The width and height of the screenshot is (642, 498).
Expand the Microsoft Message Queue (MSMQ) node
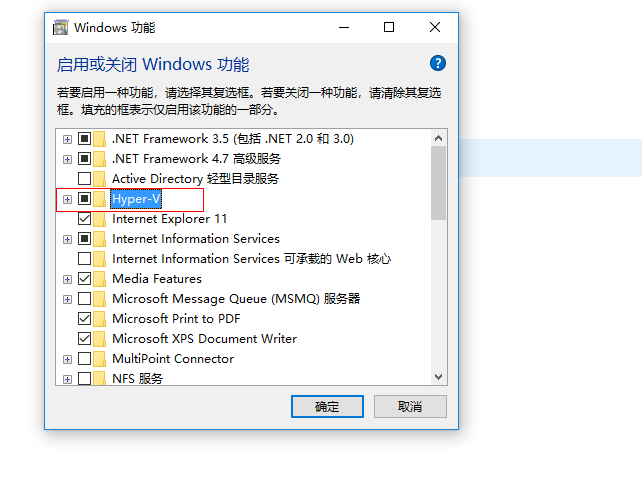[68, 299]
